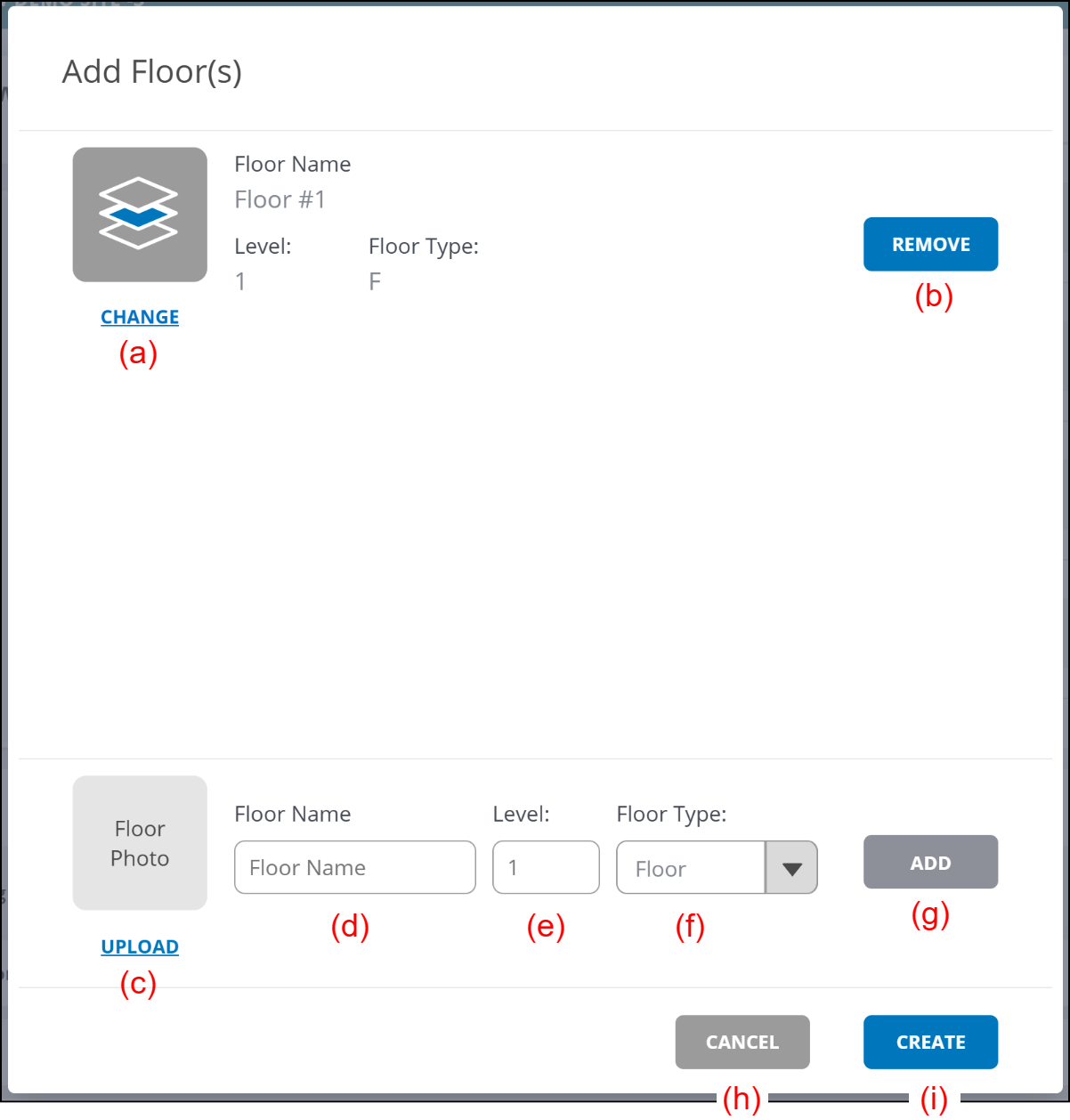Remove Floor #1 with the REMOVE button

point(930,244)
